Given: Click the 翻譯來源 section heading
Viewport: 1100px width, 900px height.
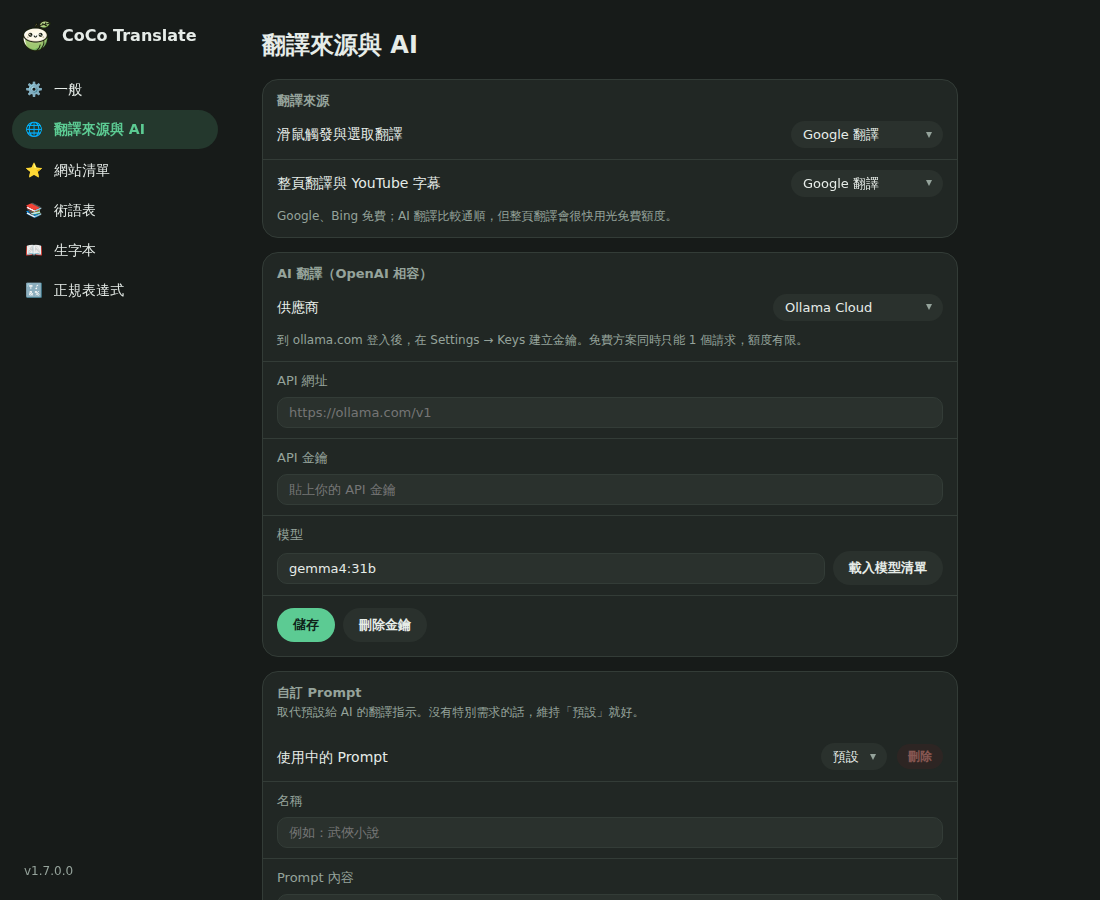Looking at the screenshot, I should point(303,100).
